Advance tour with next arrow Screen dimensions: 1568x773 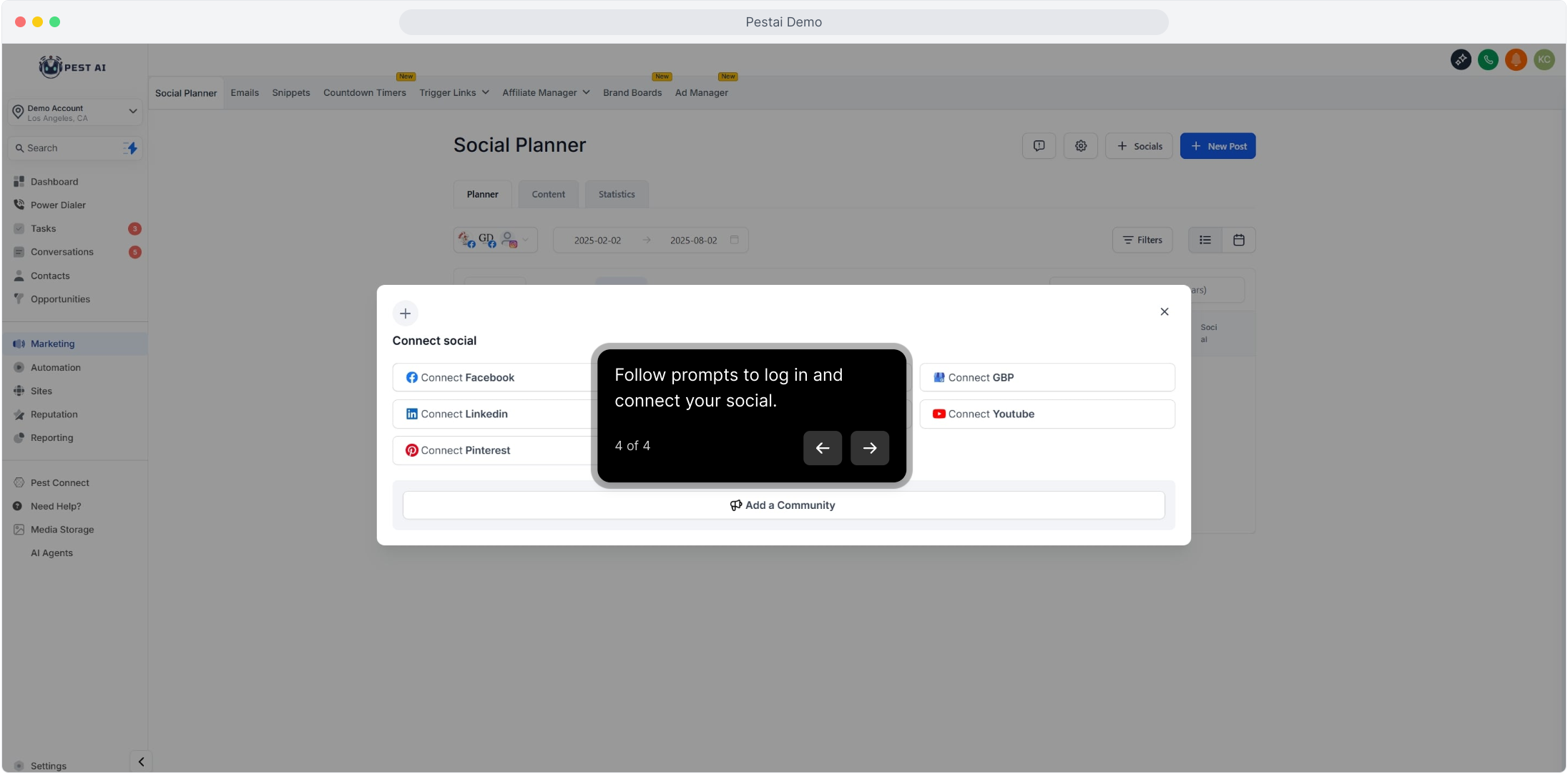coord(870,448)
